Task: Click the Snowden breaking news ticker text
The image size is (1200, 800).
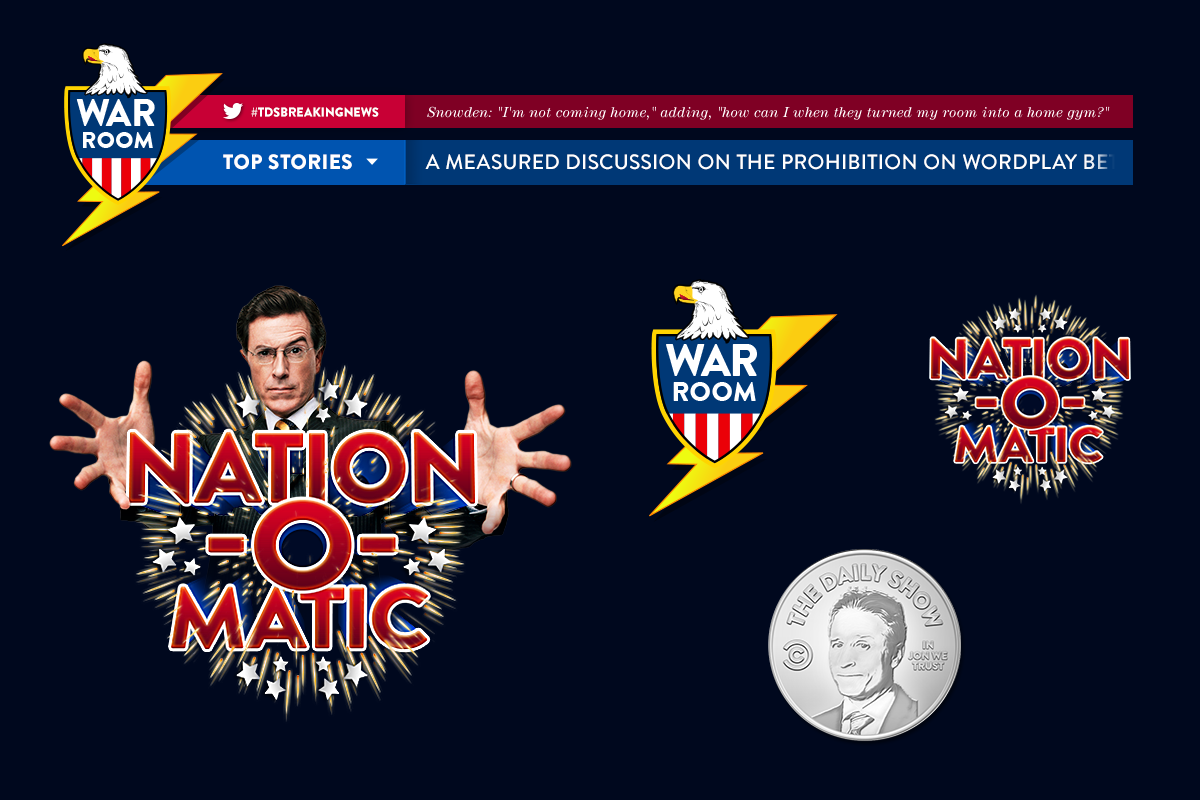Action: (766, 112)
